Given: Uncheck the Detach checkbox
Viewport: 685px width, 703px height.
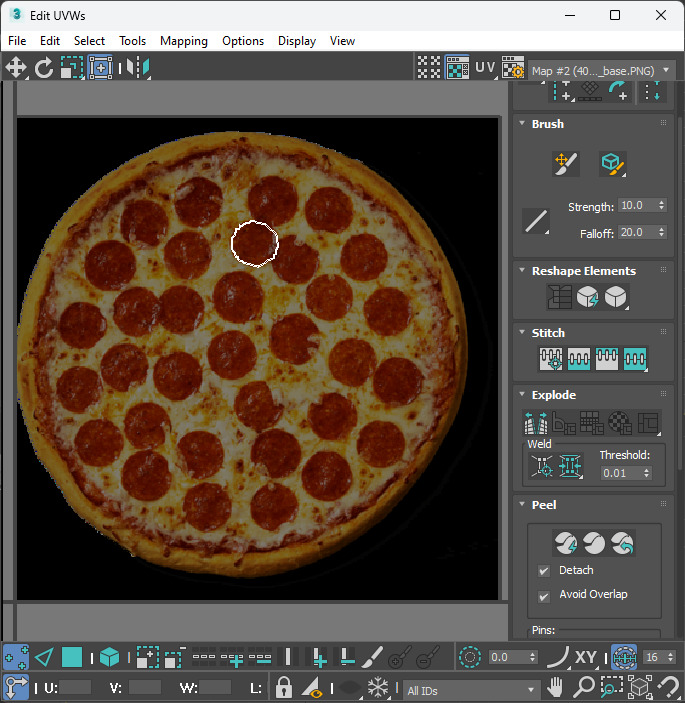Looking at the screenshot, I should coord(544,571).
